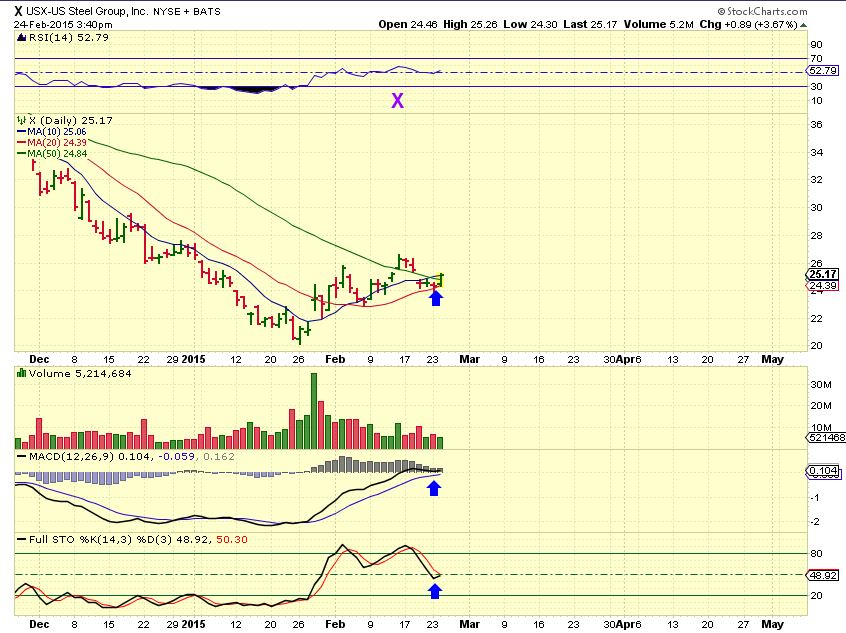Click the 30M volume axis label
This screenshot has width=846, height=633.
(820, 384)
